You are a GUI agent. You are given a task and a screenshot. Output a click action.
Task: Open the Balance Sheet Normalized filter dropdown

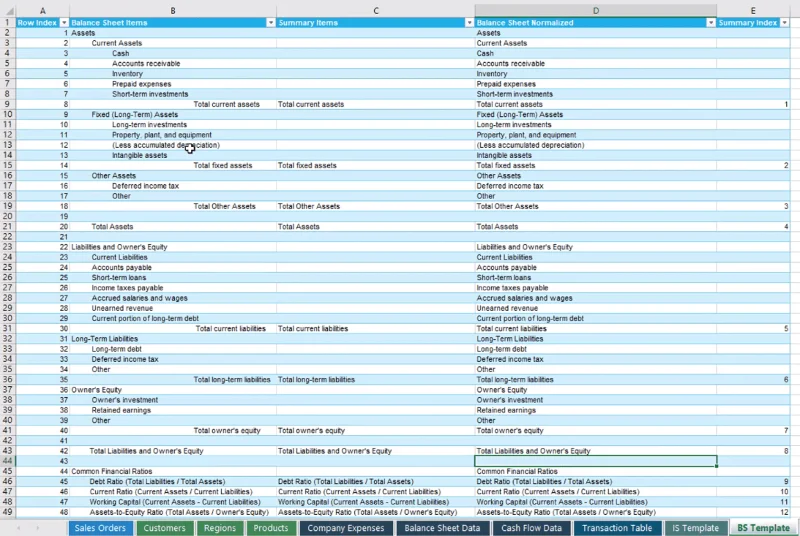710,22
